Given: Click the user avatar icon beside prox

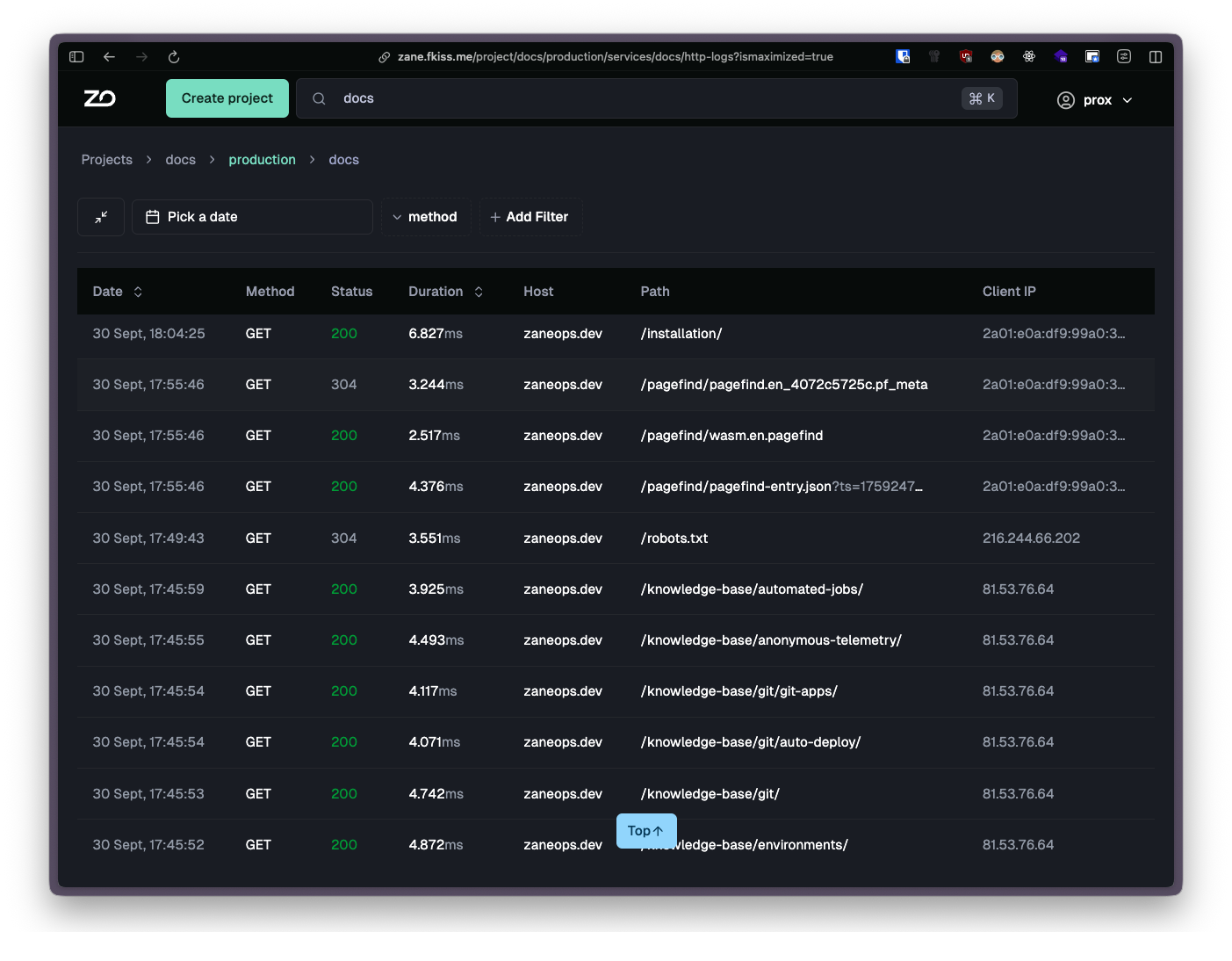Looking at the screenshot, I should point(1065,100).
